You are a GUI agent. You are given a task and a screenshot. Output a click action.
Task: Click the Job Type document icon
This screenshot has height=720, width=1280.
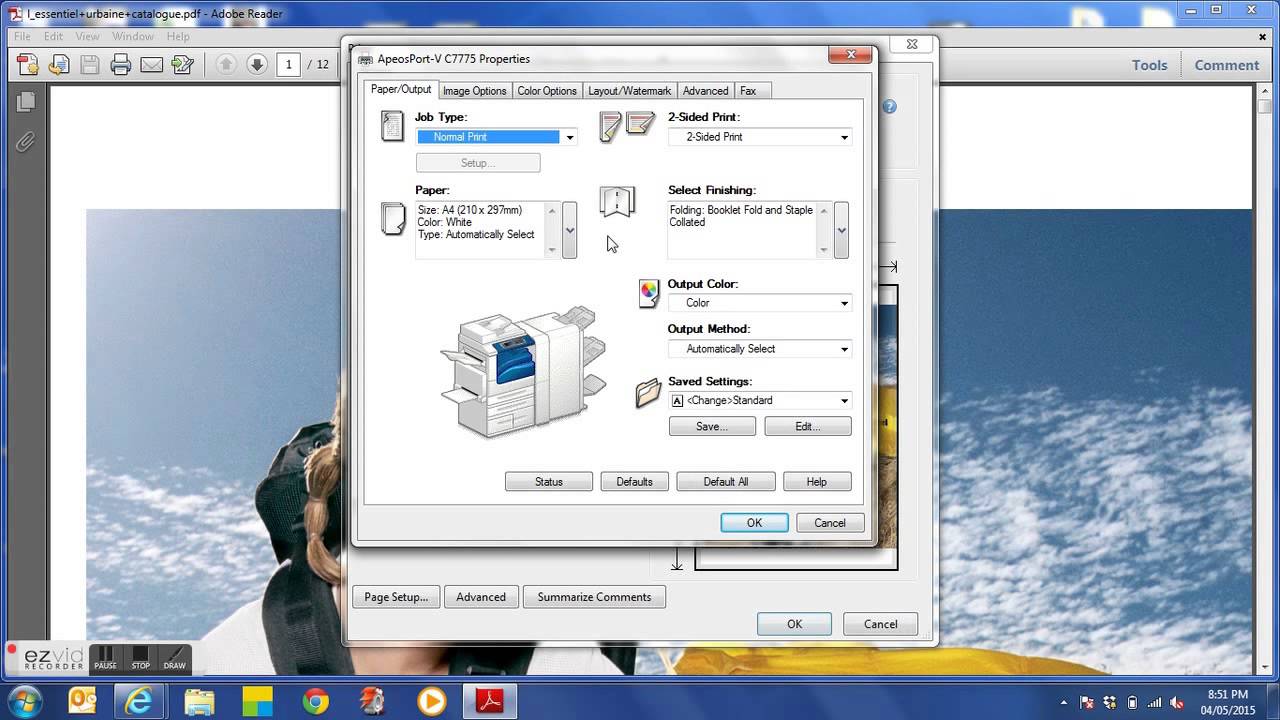click(392, 126)
